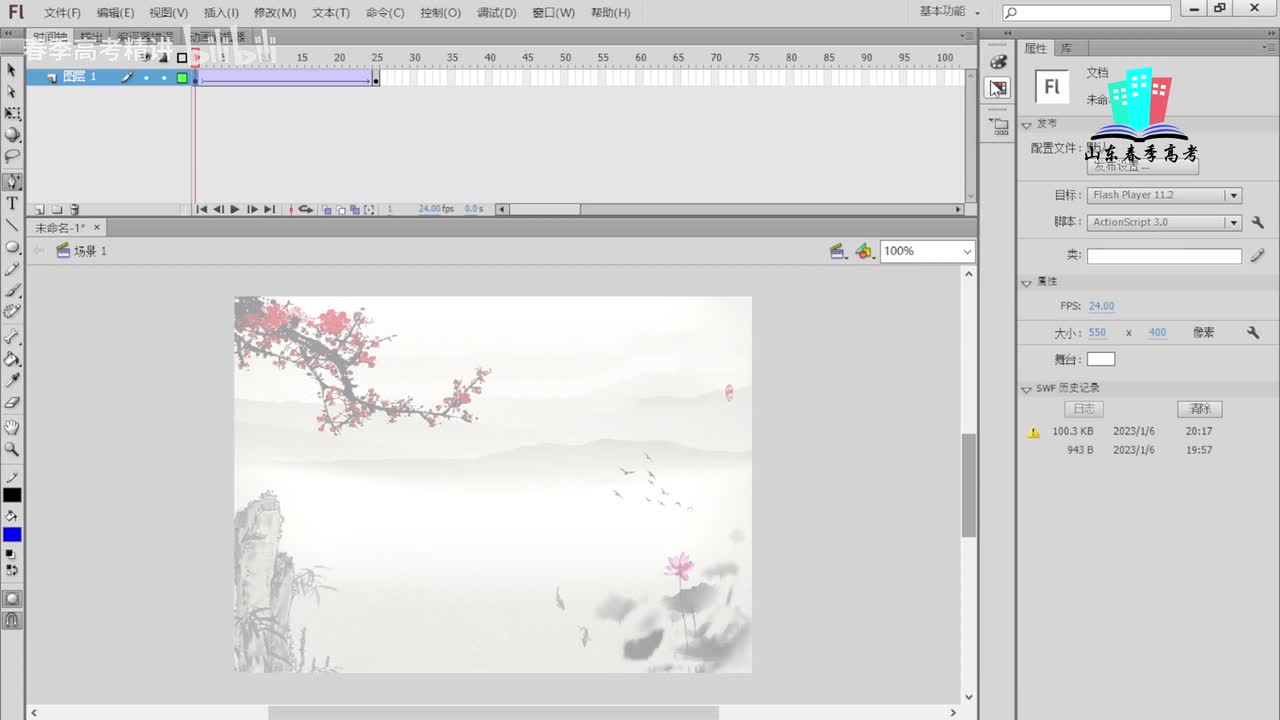Open Edit Scene clapperboard menu
The width and height of the screenshot is (1280, 720).
(838, 252)
